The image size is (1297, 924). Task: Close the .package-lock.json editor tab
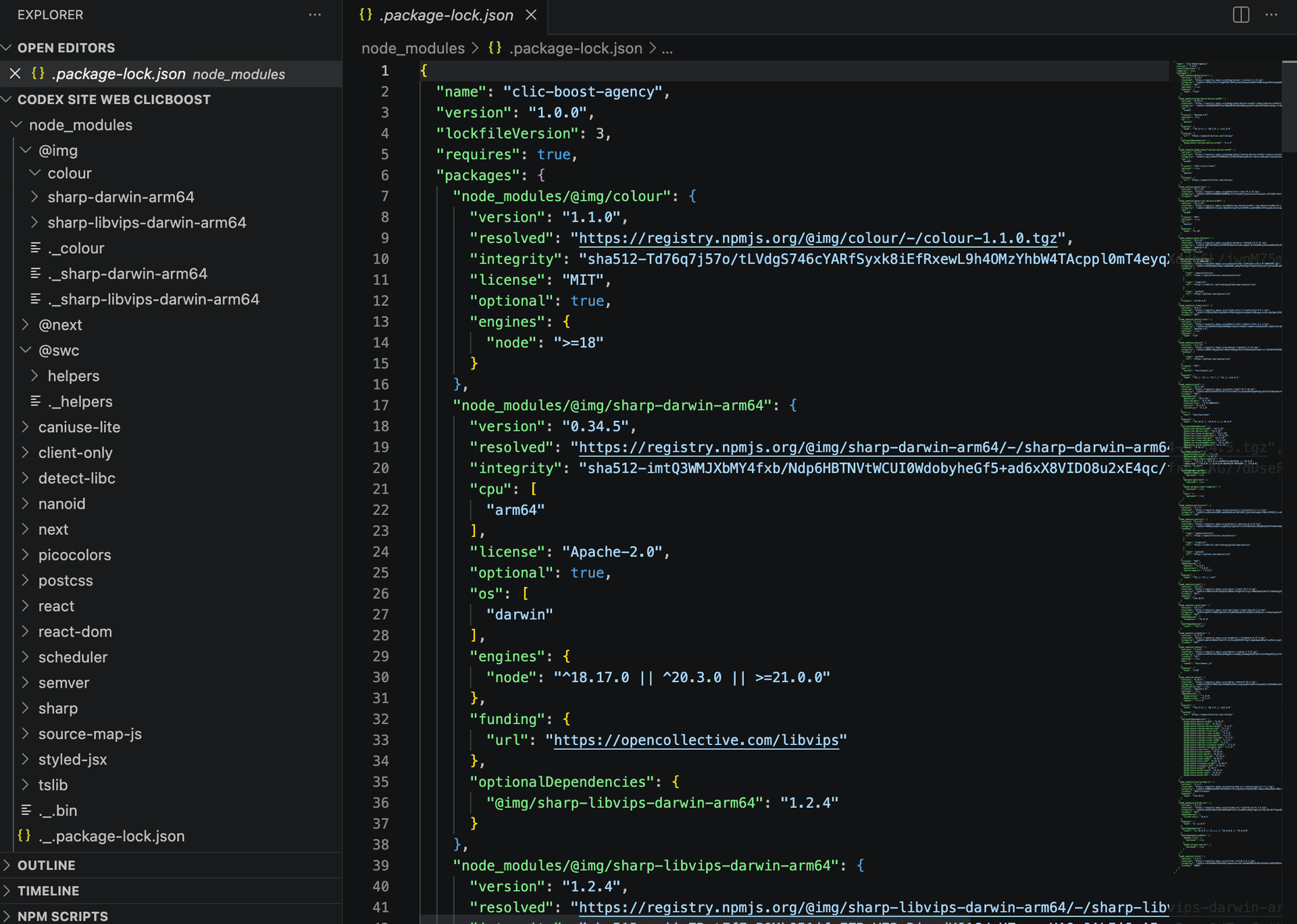pyautogui.click(x=531, y=15)
